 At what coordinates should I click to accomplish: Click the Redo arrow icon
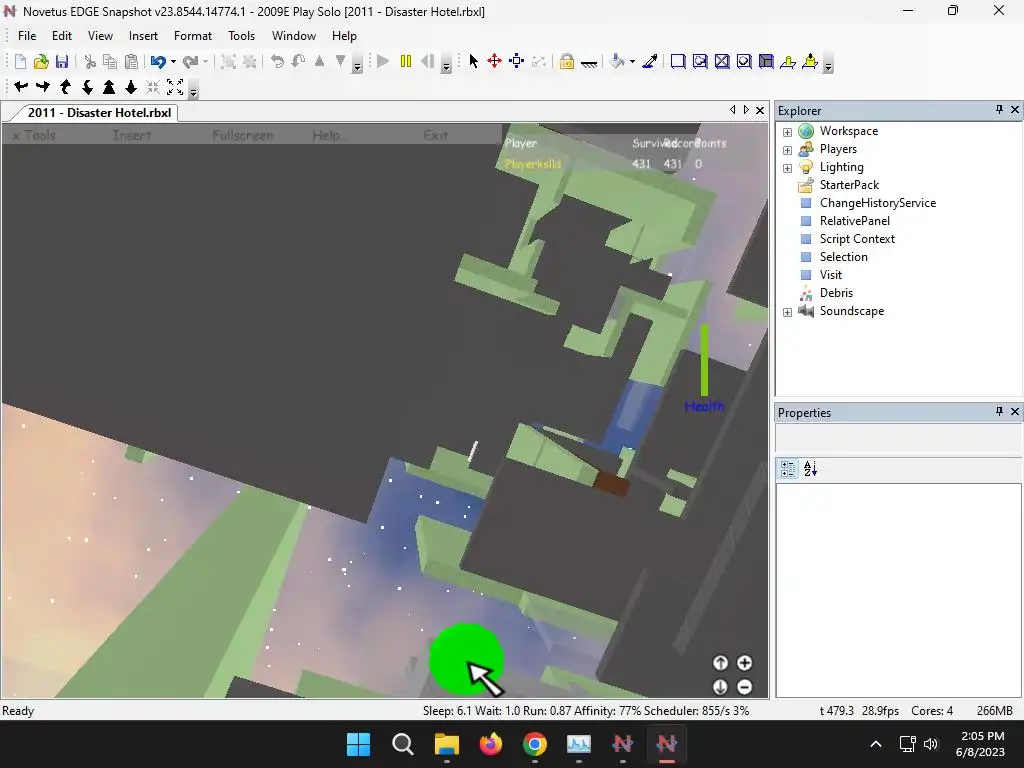point(190,61)
